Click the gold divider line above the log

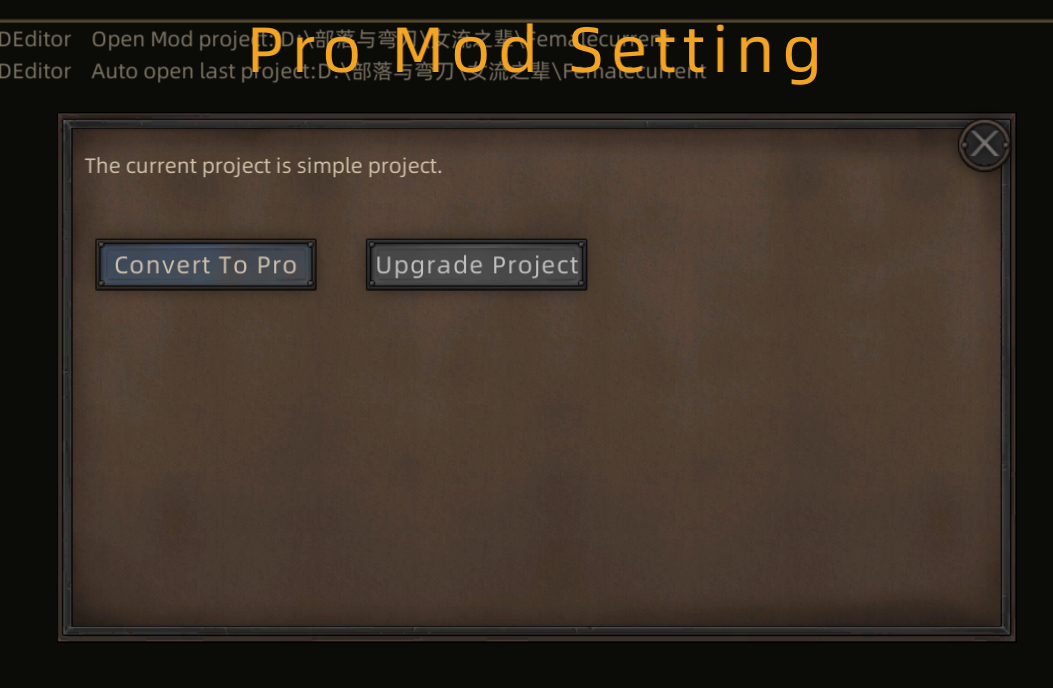click(526, 21)
